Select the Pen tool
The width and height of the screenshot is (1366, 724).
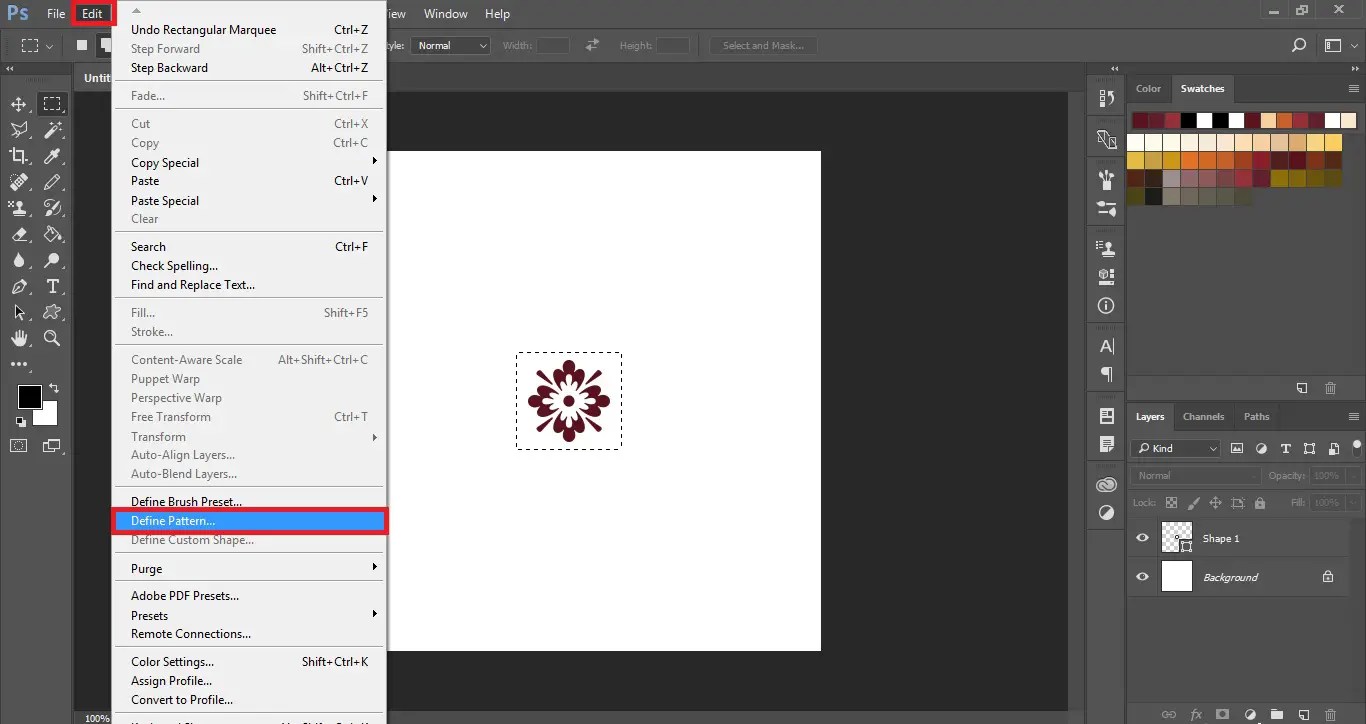pyautogui.click(x=18, y=286)
